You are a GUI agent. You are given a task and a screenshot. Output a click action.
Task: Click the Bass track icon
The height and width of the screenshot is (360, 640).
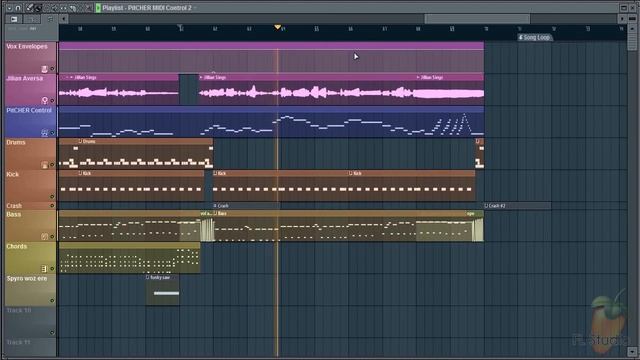[x=44, y=236]
